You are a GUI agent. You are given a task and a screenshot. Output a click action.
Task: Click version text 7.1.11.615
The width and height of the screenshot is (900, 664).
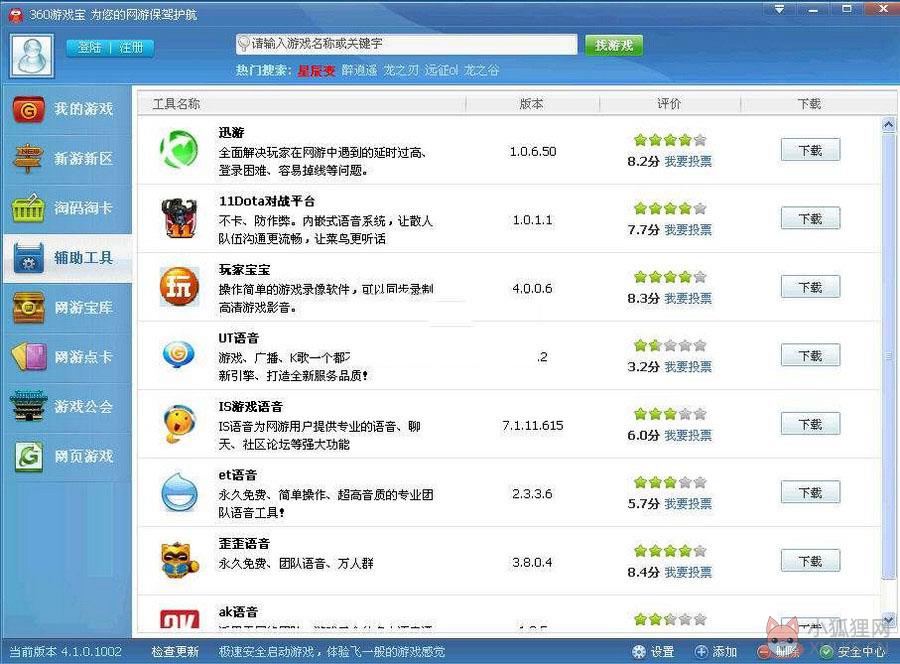[533, 425]
